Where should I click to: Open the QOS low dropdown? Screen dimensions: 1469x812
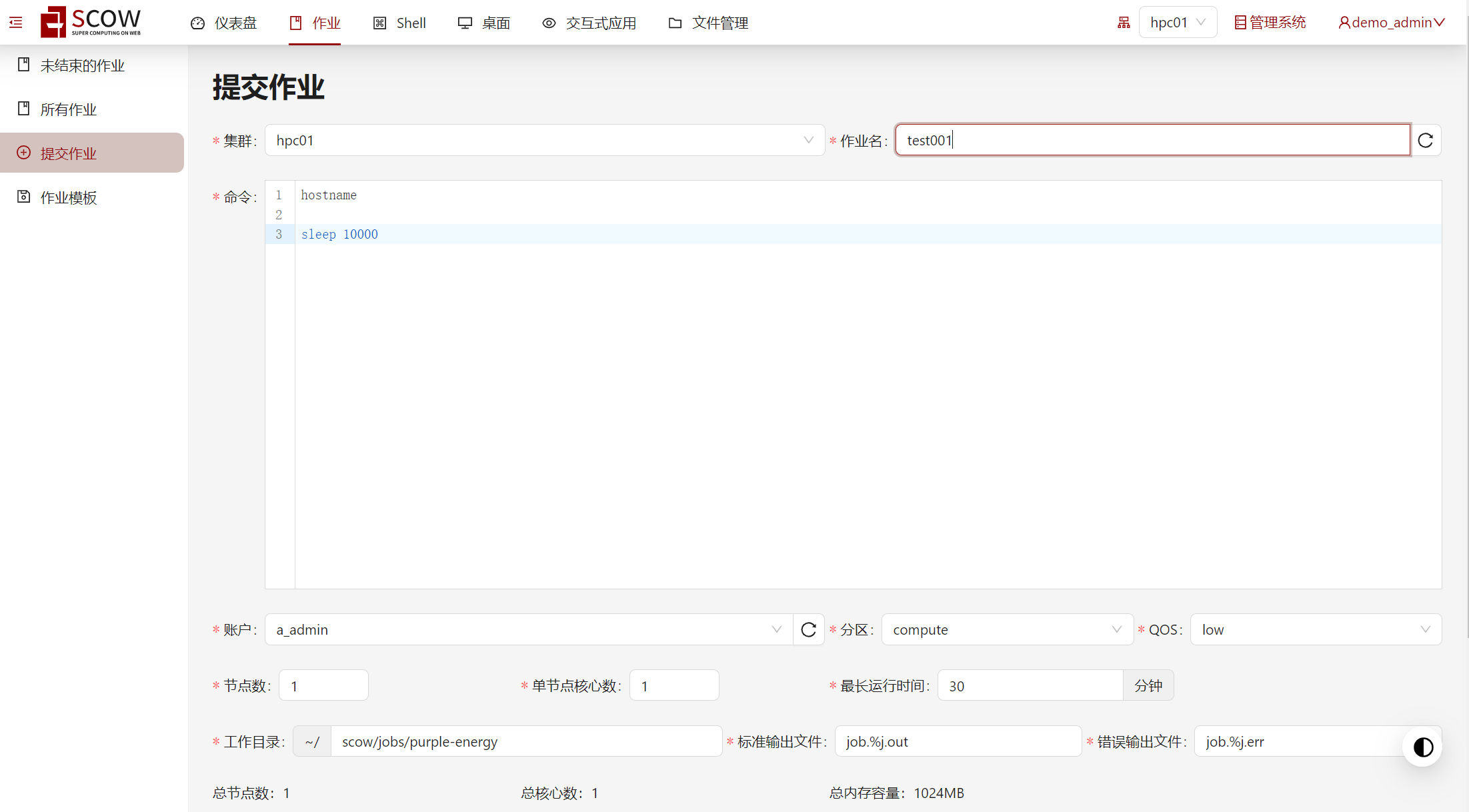pos(1315,630)
